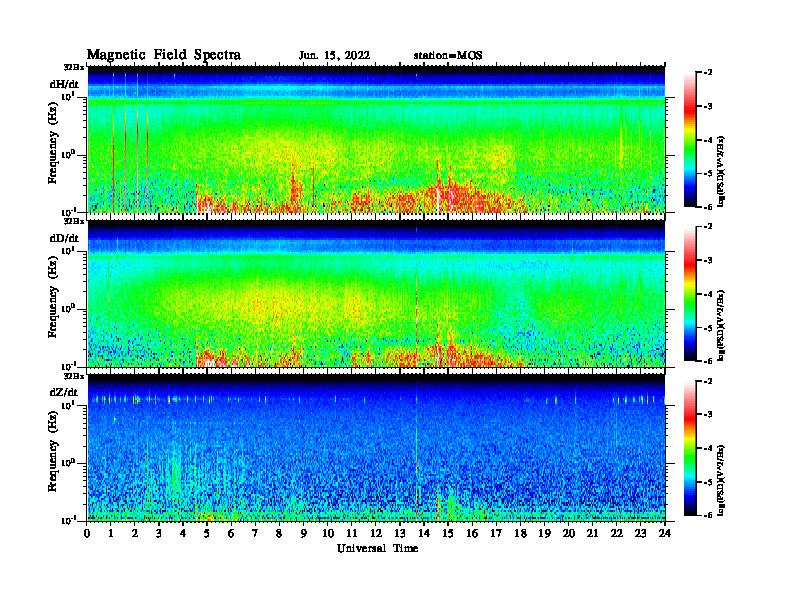The image size is (792, 612).
Task: Click hour tick label '7' on time axis
Action: [255, 533]
